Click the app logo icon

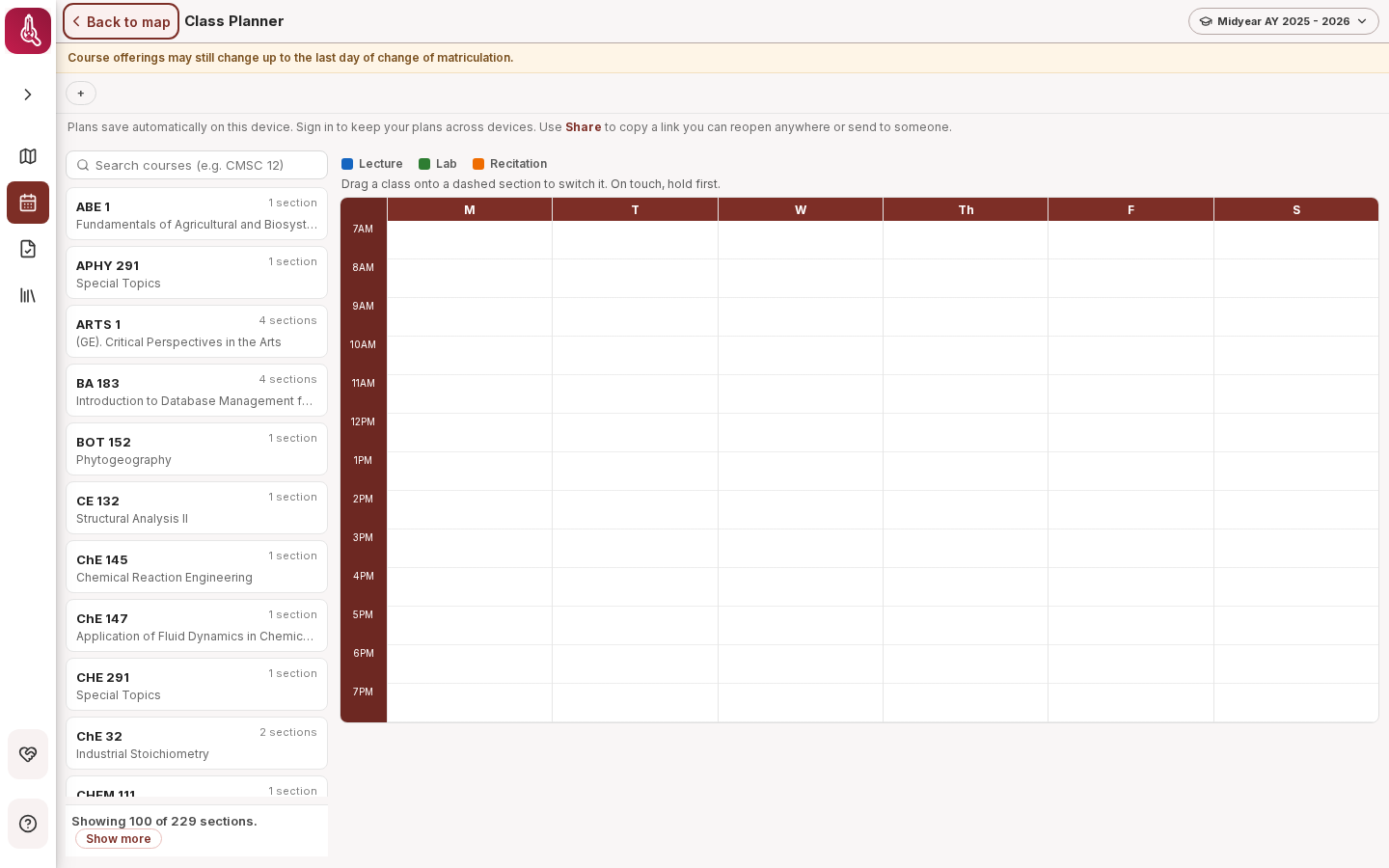pyautogui.click(x=28, y=31)
